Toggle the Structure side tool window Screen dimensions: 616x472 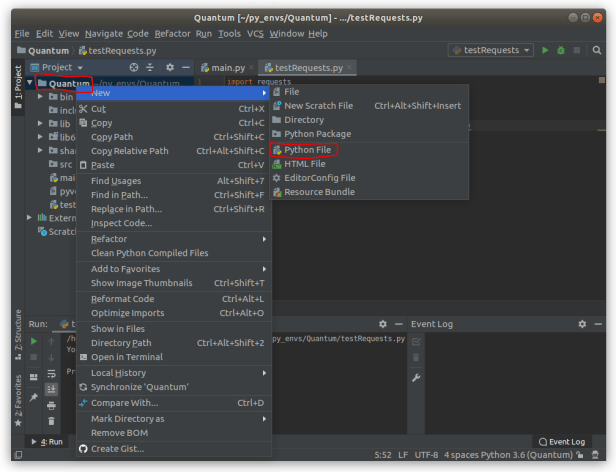click(x=17, y=334)
